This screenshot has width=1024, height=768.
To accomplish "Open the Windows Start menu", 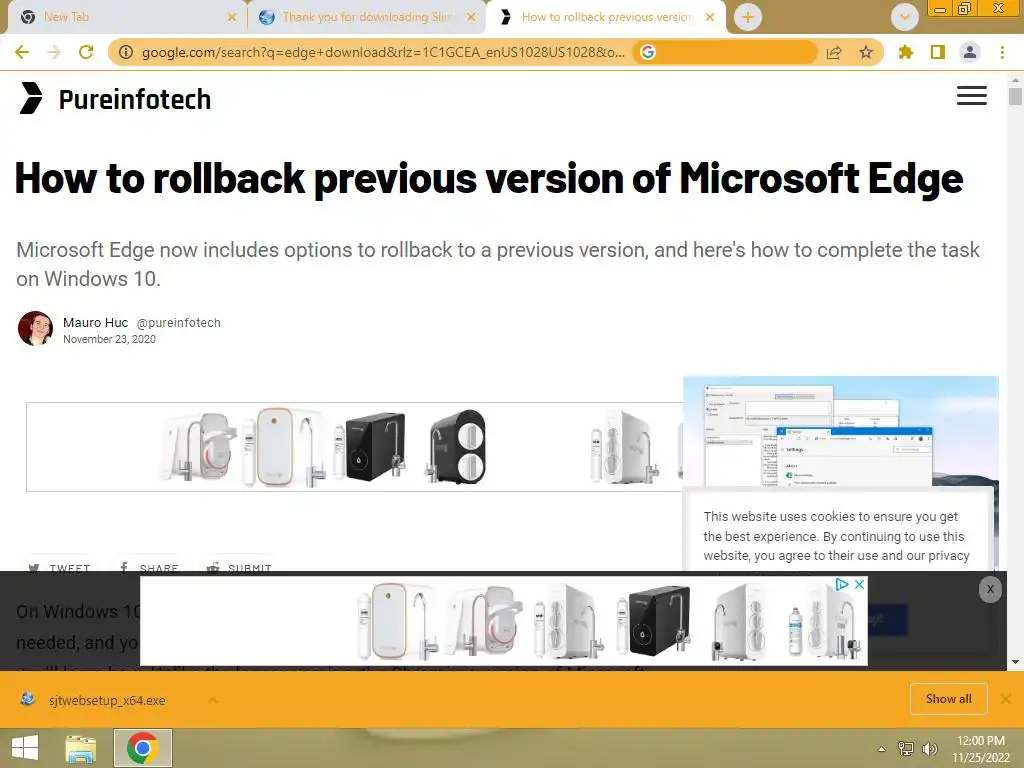I will [x=24, y=748].
